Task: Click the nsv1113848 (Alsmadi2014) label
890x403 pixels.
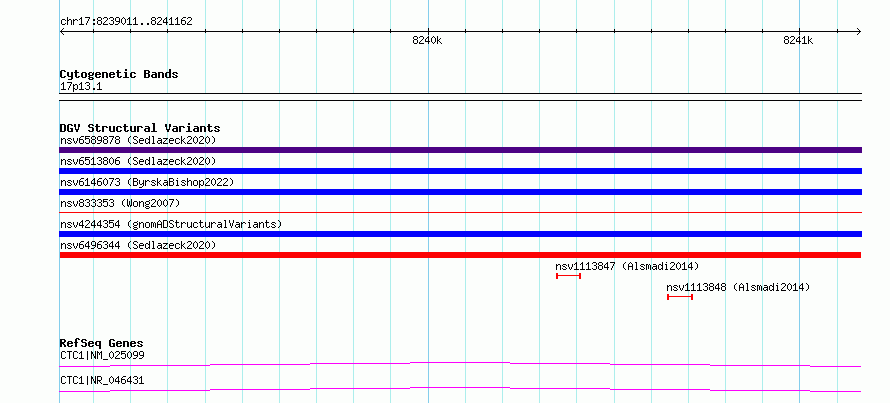Action: tap(738, 287)
